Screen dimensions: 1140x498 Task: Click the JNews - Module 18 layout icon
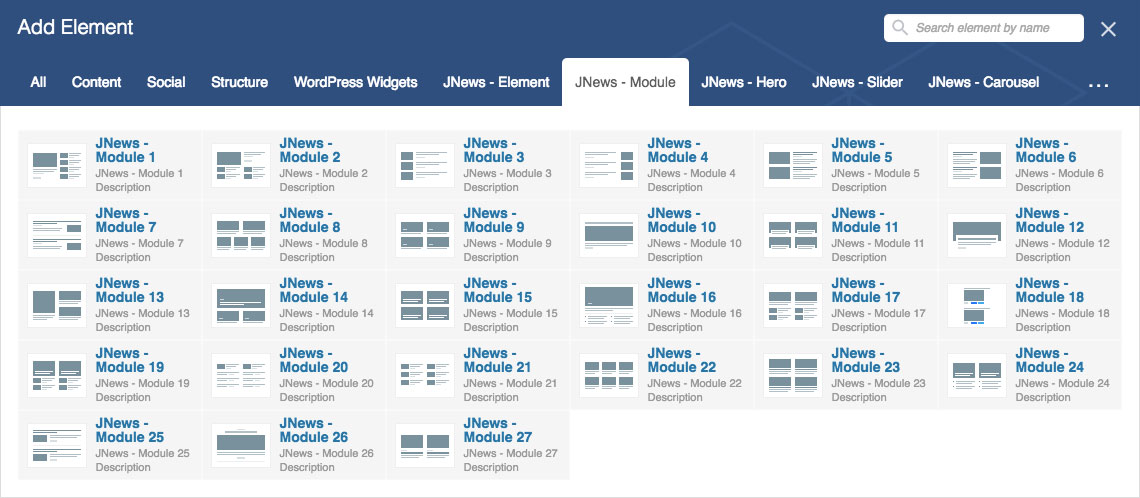click(x=977, y=305)
